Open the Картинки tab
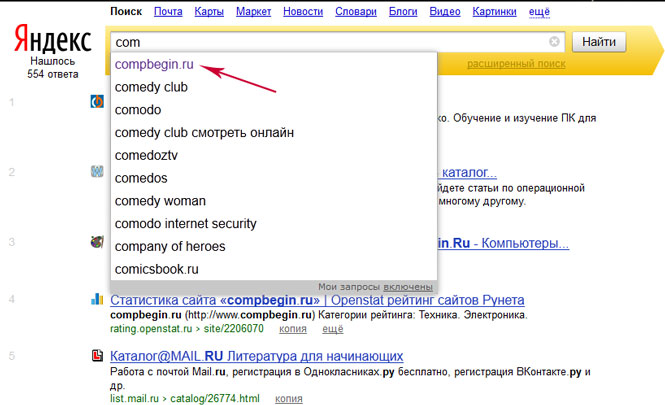This screenshot has height=405, width=665. coord(495,11)
